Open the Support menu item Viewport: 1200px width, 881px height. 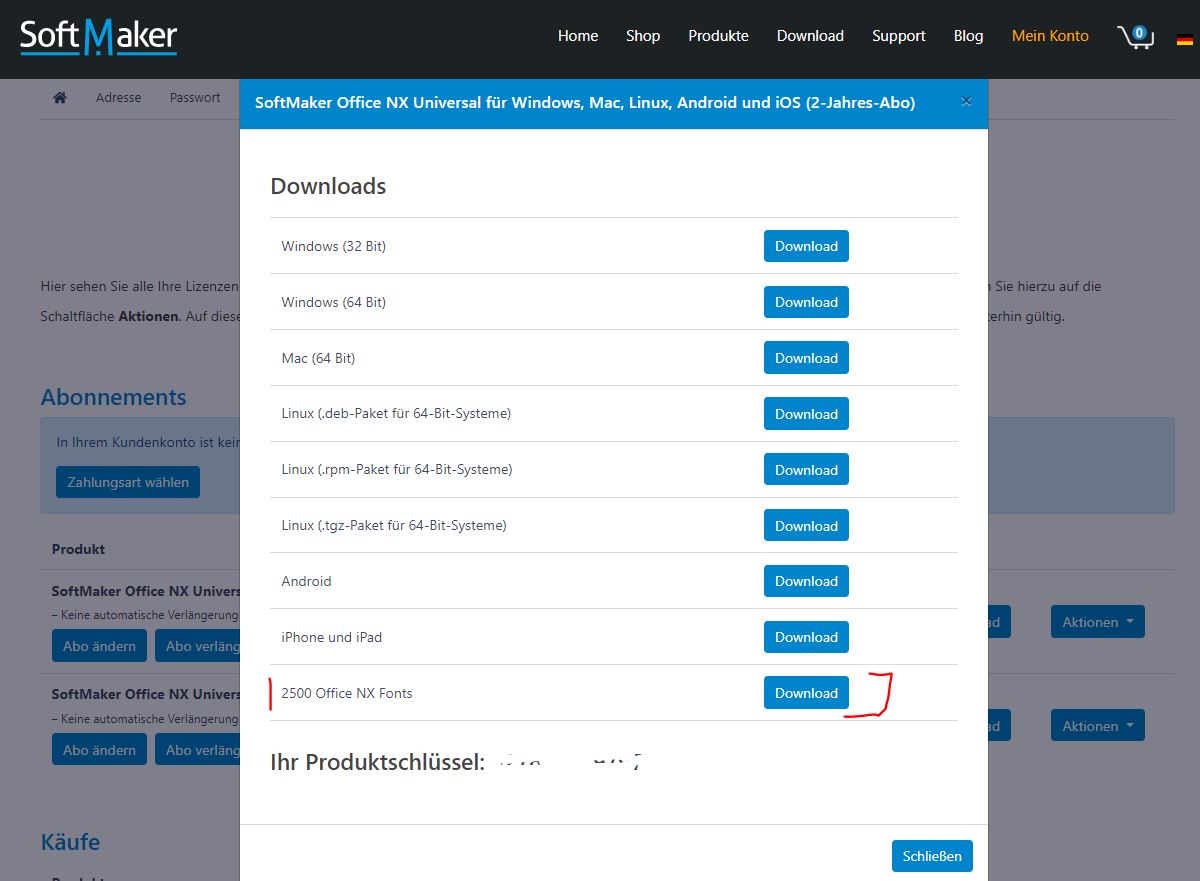[898, 36]
